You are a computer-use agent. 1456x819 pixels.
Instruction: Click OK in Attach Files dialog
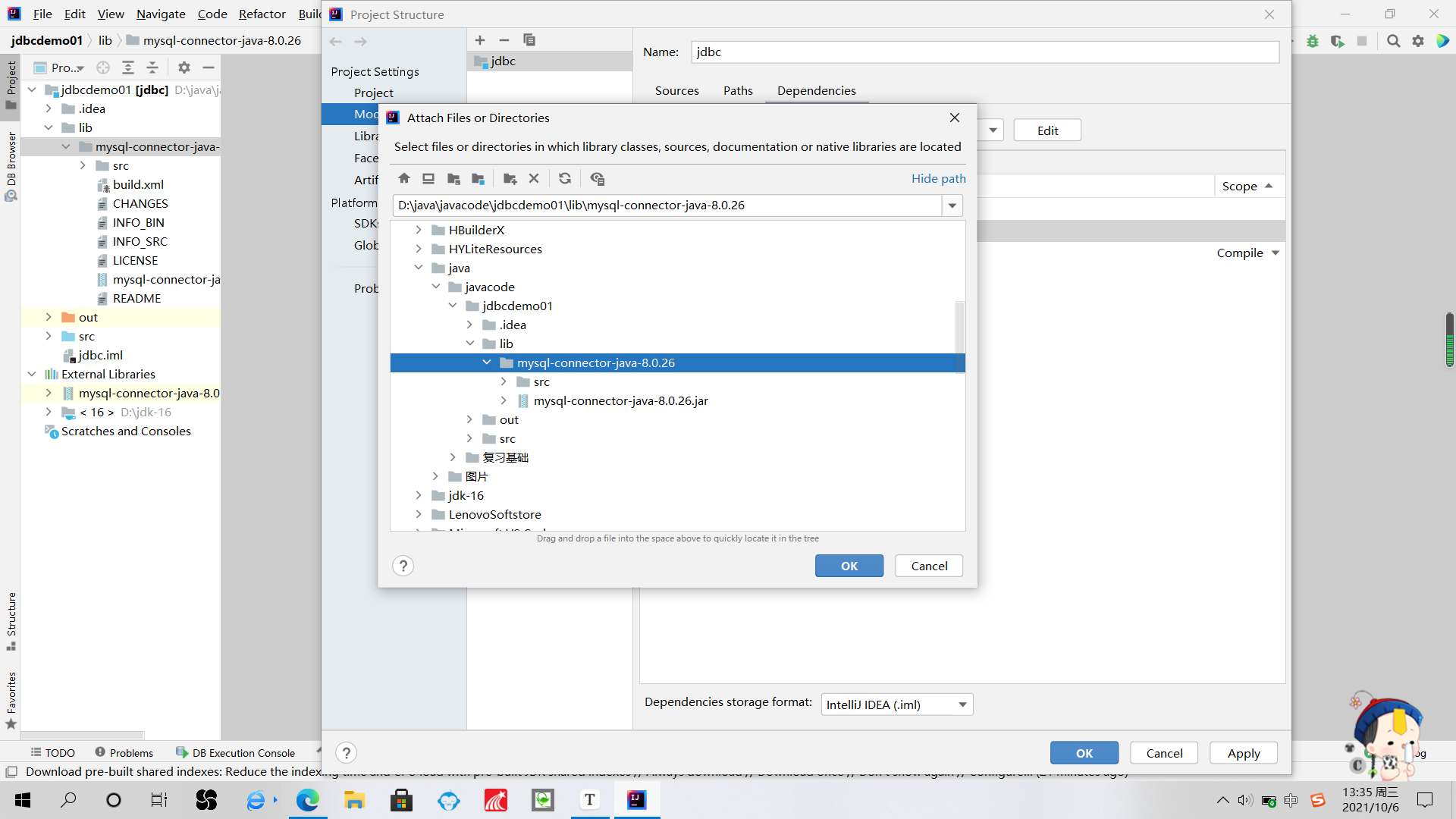coord(849,566)
